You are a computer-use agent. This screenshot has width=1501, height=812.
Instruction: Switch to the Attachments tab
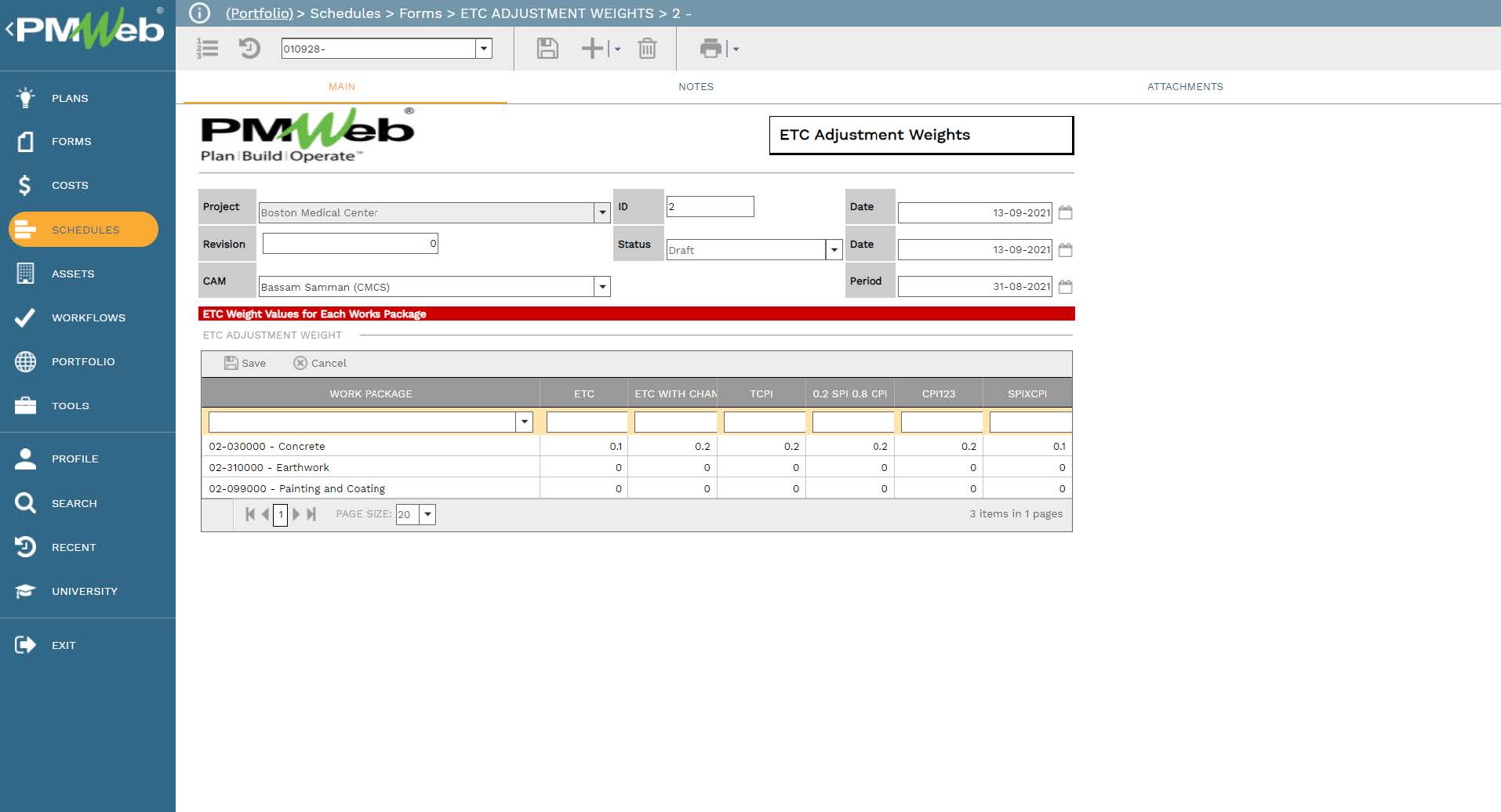(1185, 87)
